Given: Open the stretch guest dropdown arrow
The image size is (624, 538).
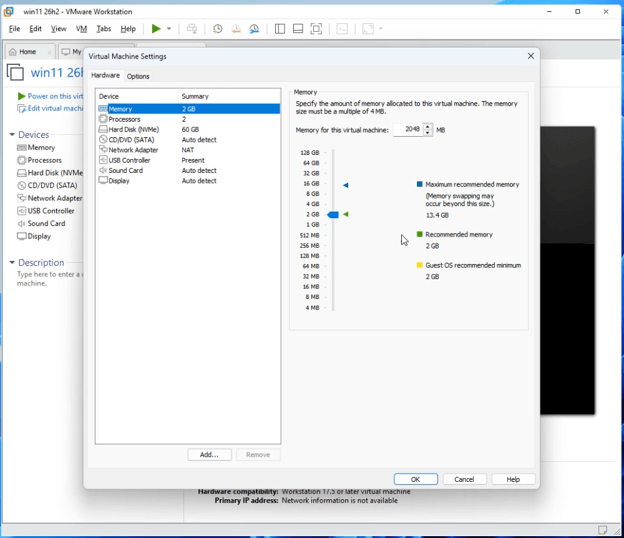Looking at the screenshot, I should coord(381,29).
